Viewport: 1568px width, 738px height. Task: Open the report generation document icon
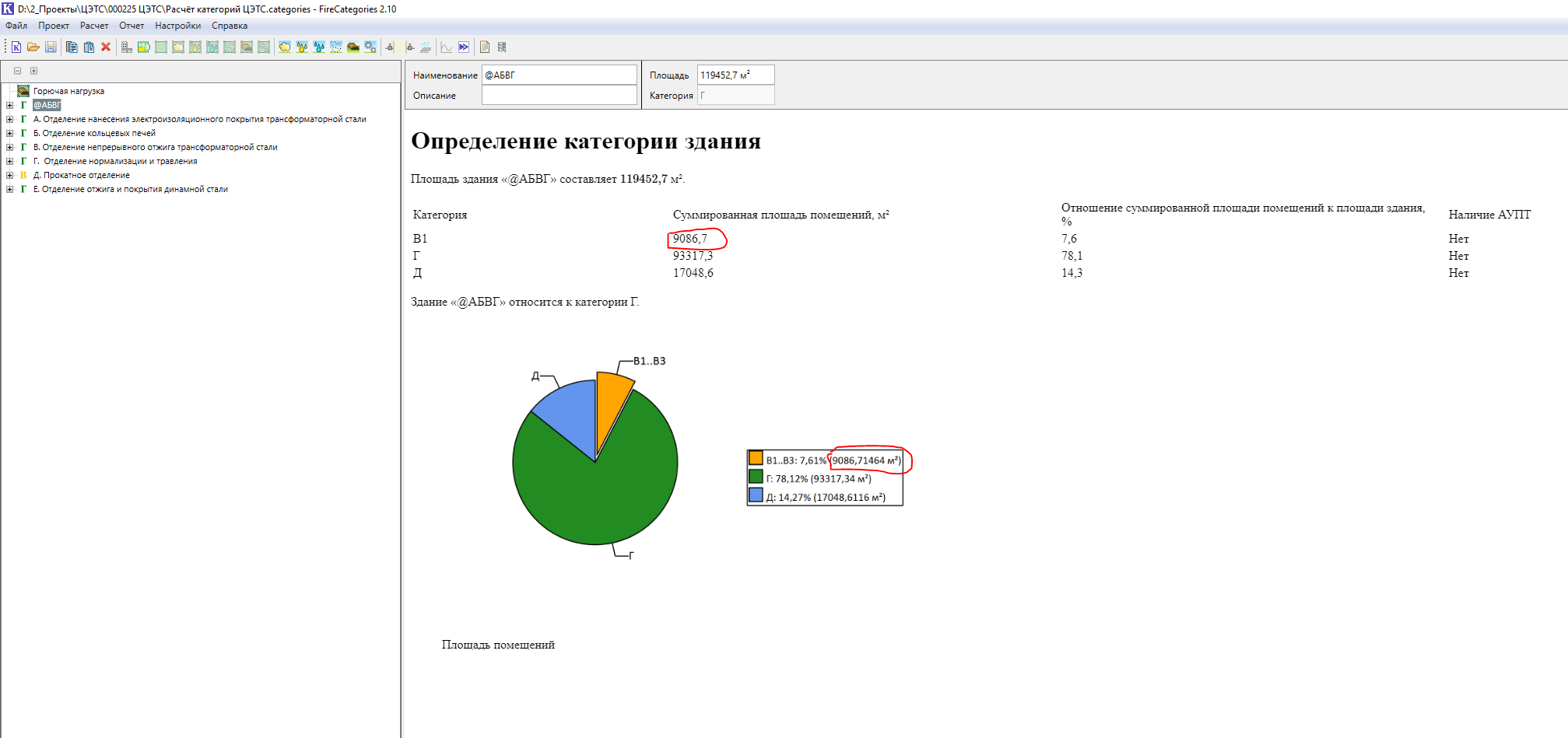(x=486, y=47)
